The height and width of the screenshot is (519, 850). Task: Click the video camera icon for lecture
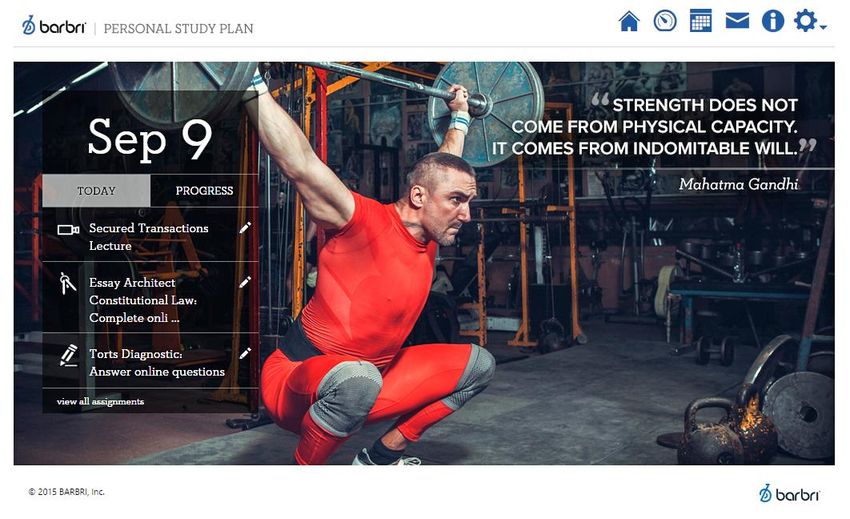point(68,230)
